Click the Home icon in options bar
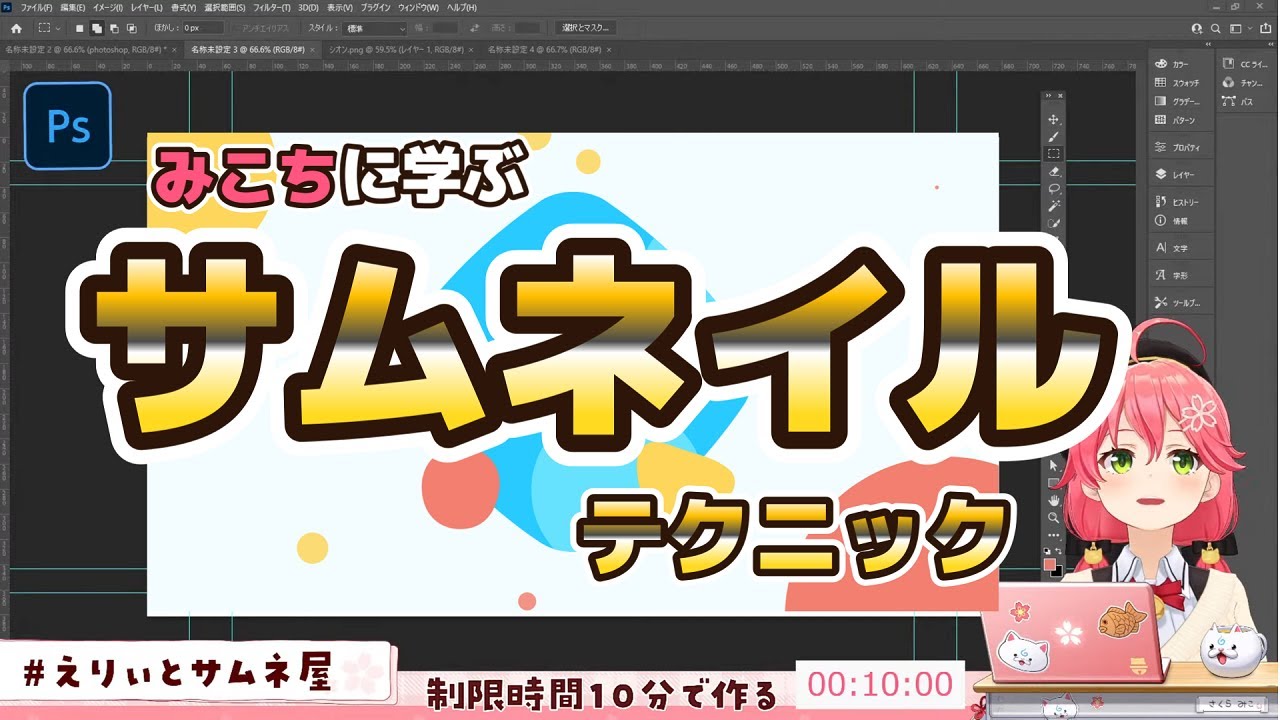 click(x=16, y=28)
